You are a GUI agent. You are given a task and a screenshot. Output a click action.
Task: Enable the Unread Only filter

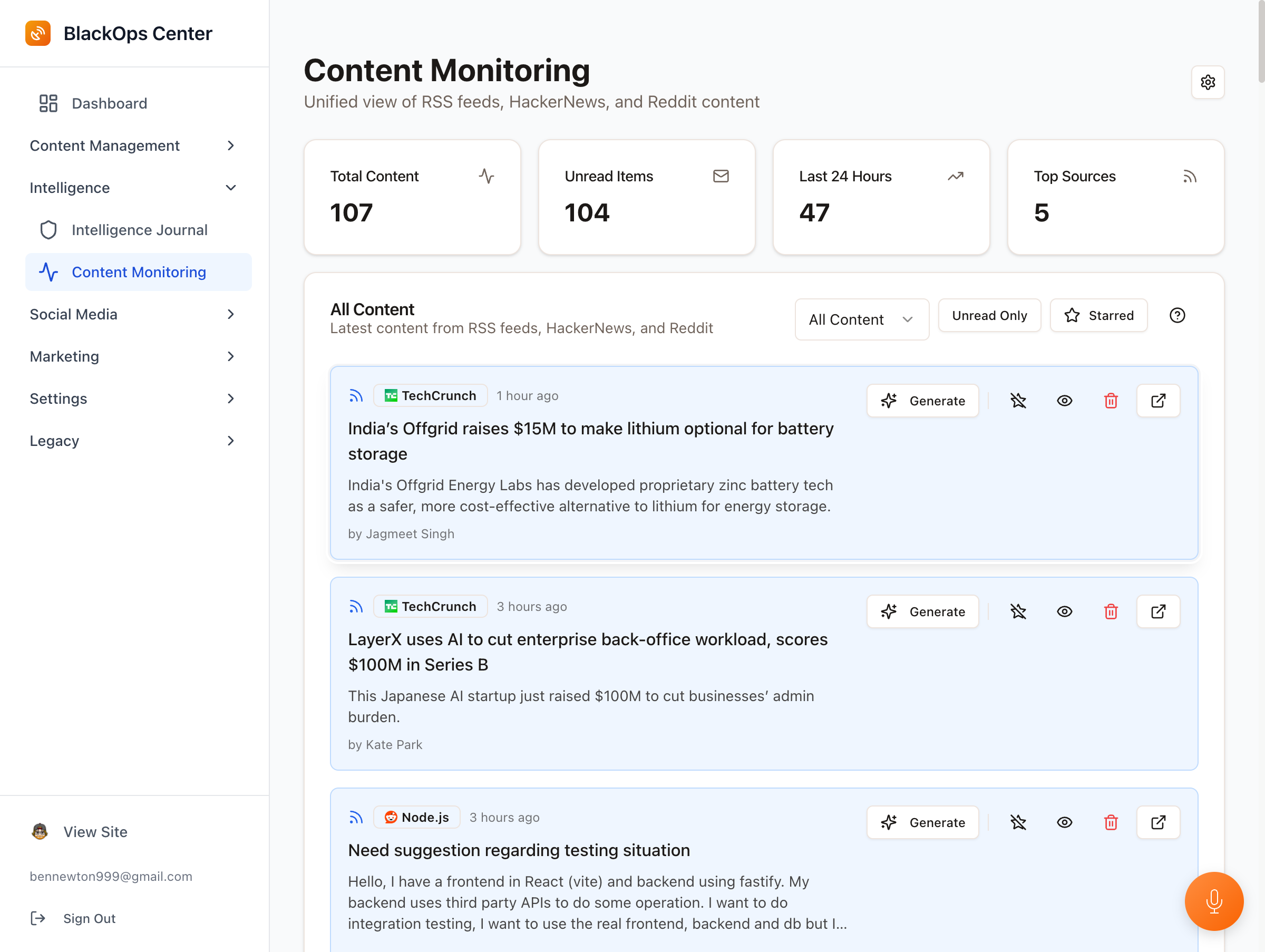(x=989, y=315)
